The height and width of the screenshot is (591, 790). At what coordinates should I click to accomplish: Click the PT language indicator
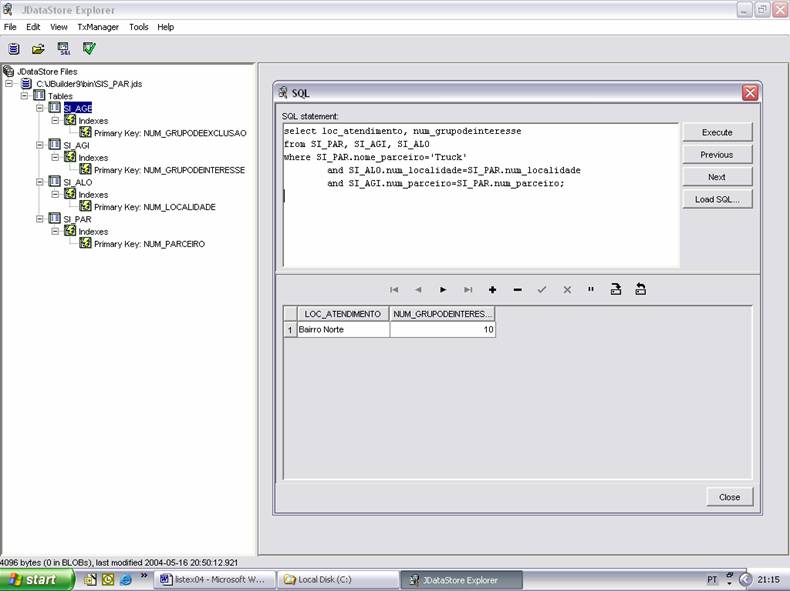[x=711, y=579]
